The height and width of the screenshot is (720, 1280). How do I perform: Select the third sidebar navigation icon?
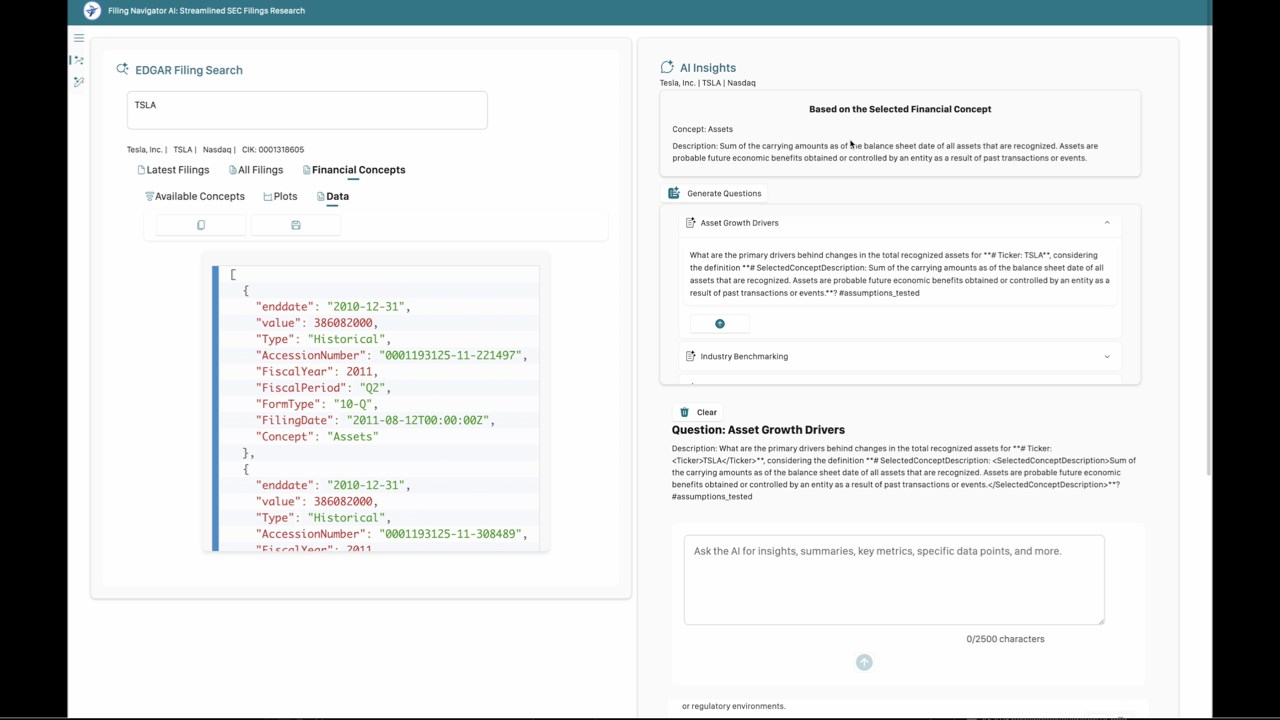tap(79, 82)
